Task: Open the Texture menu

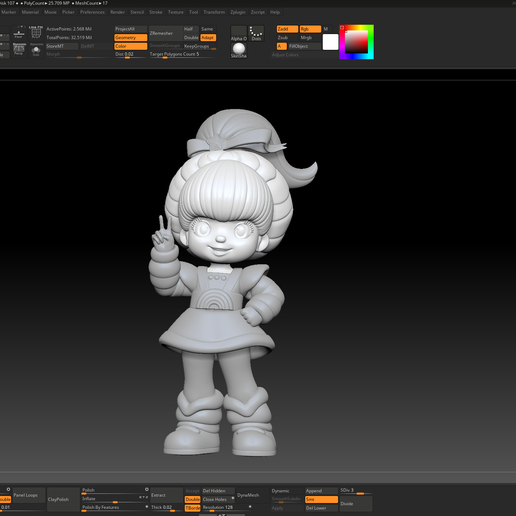Action: (x=176, y=12)
